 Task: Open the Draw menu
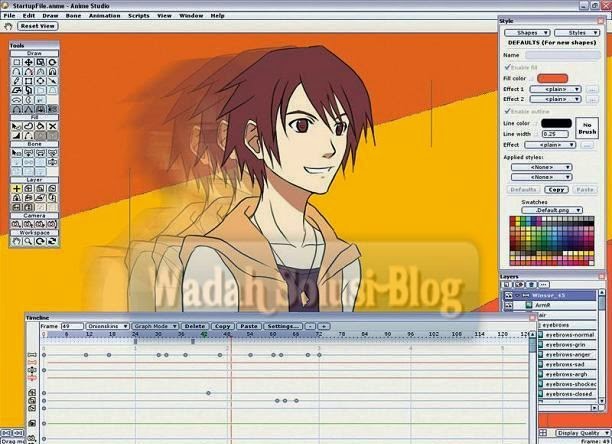pos(50,16)
